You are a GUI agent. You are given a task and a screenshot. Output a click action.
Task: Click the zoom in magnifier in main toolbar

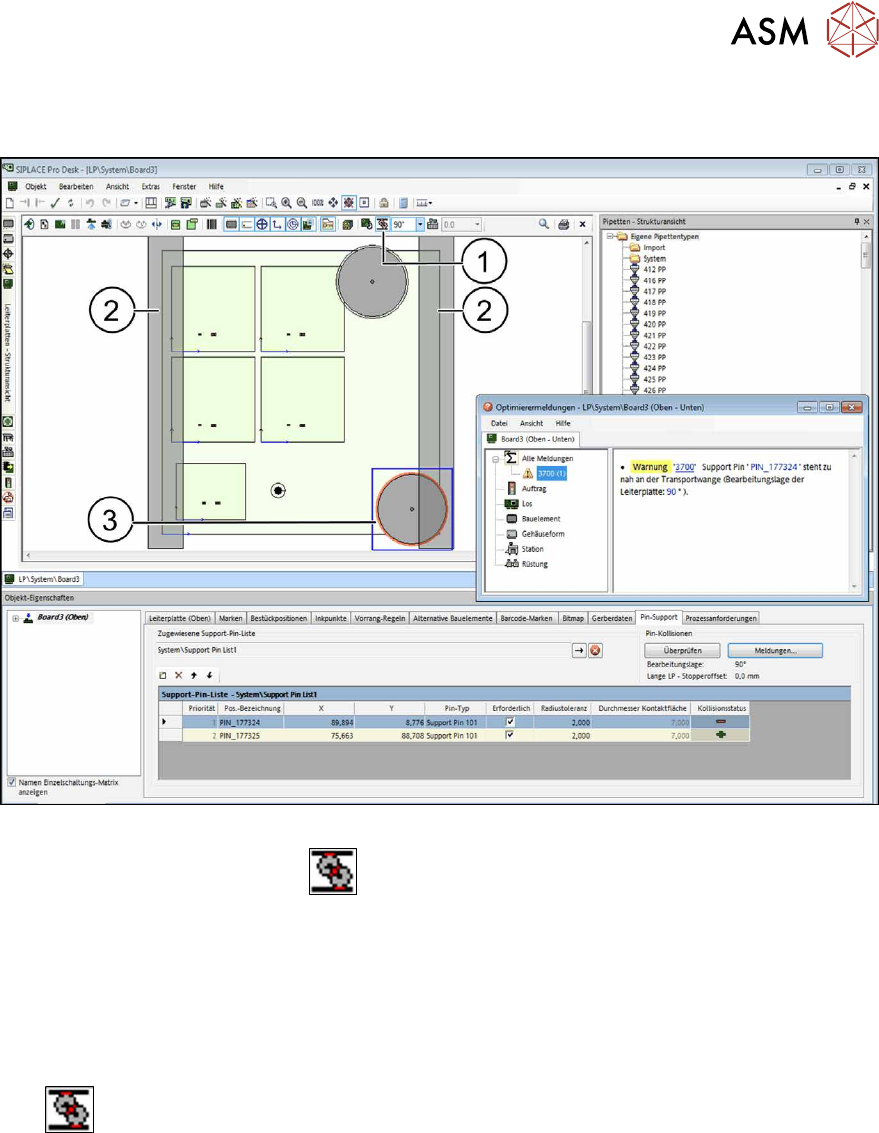click(286, 203)
